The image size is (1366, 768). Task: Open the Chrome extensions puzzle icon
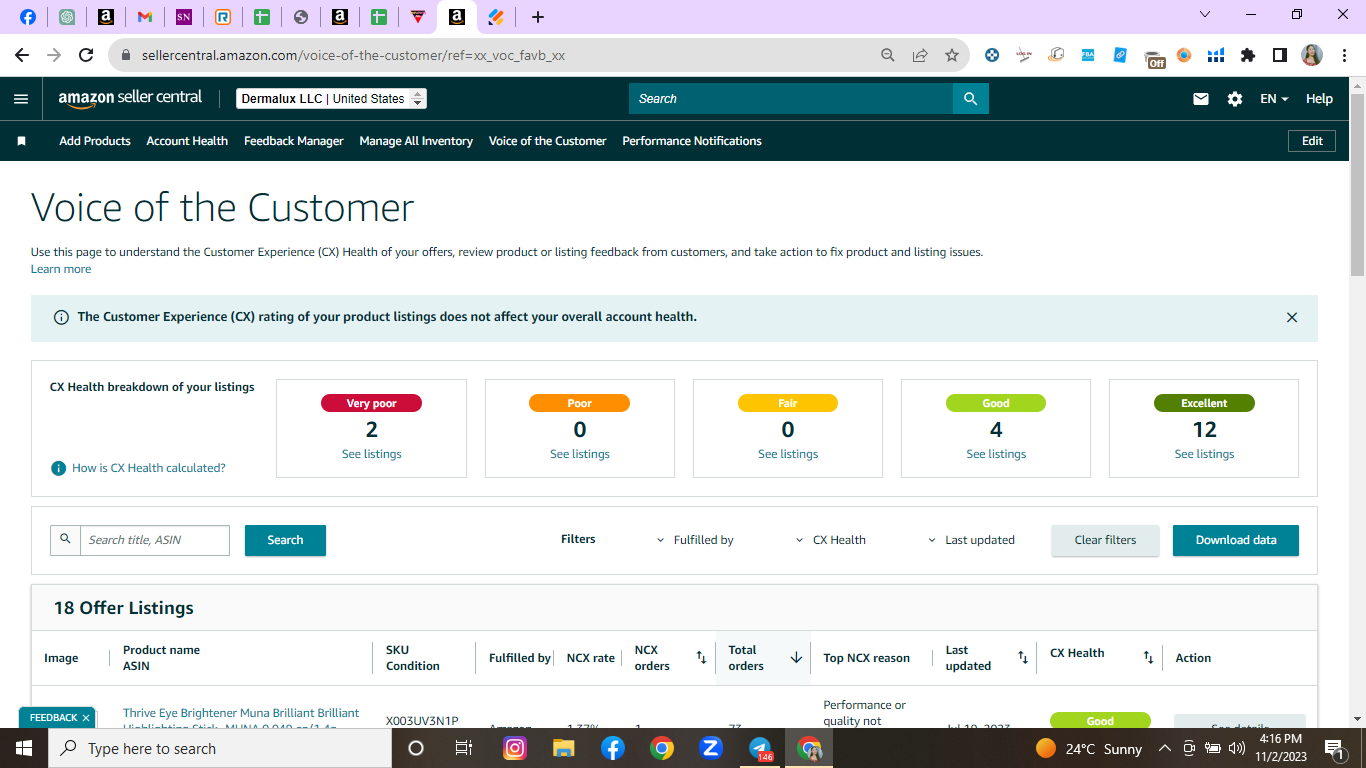(x=1248, y=55)
